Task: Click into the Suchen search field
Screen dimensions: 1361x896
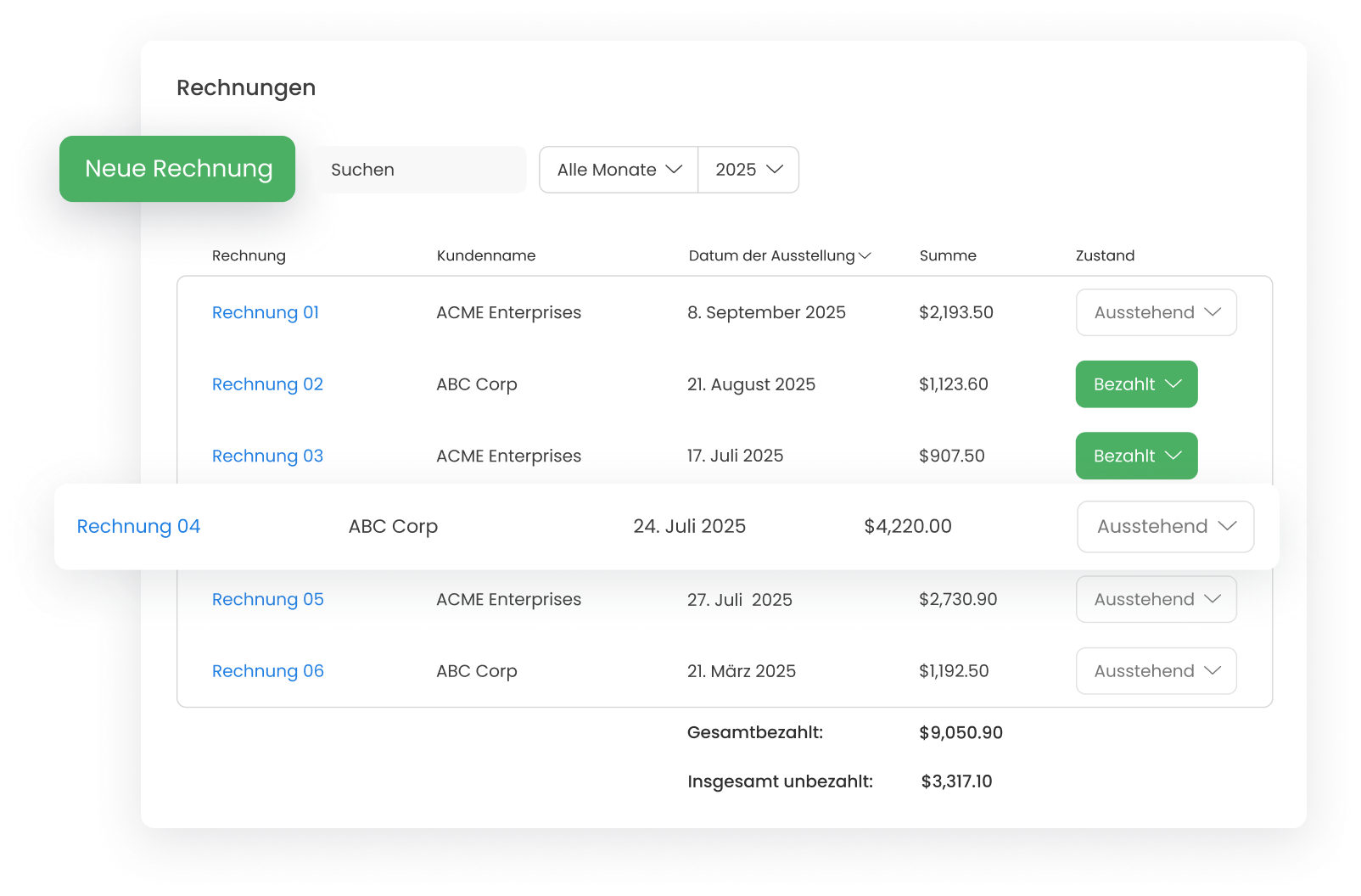Action: point(420,170)
